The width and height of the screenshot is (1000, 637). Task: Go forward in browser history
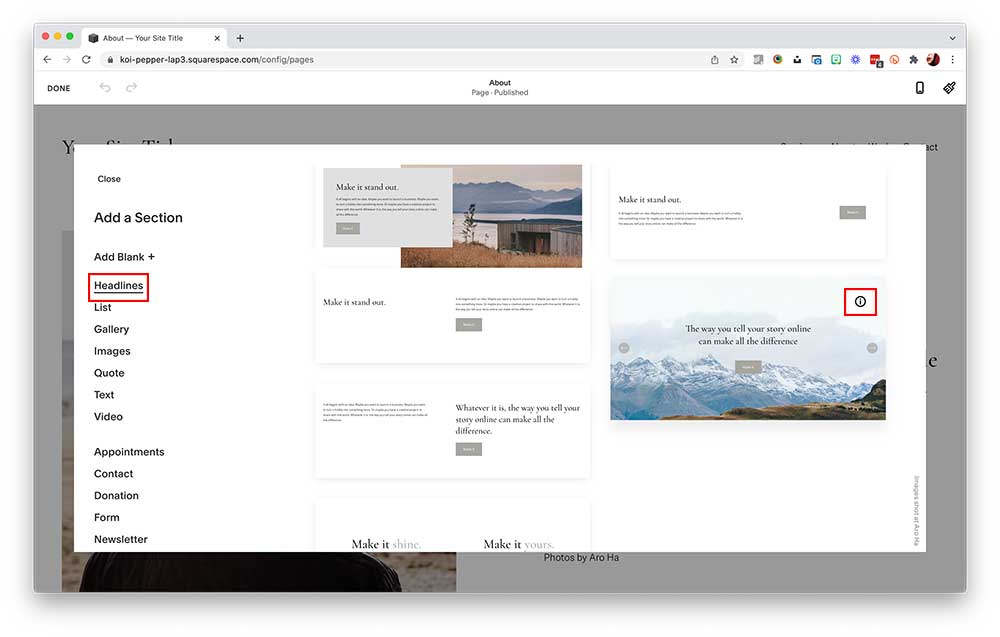tap(67, 59)
